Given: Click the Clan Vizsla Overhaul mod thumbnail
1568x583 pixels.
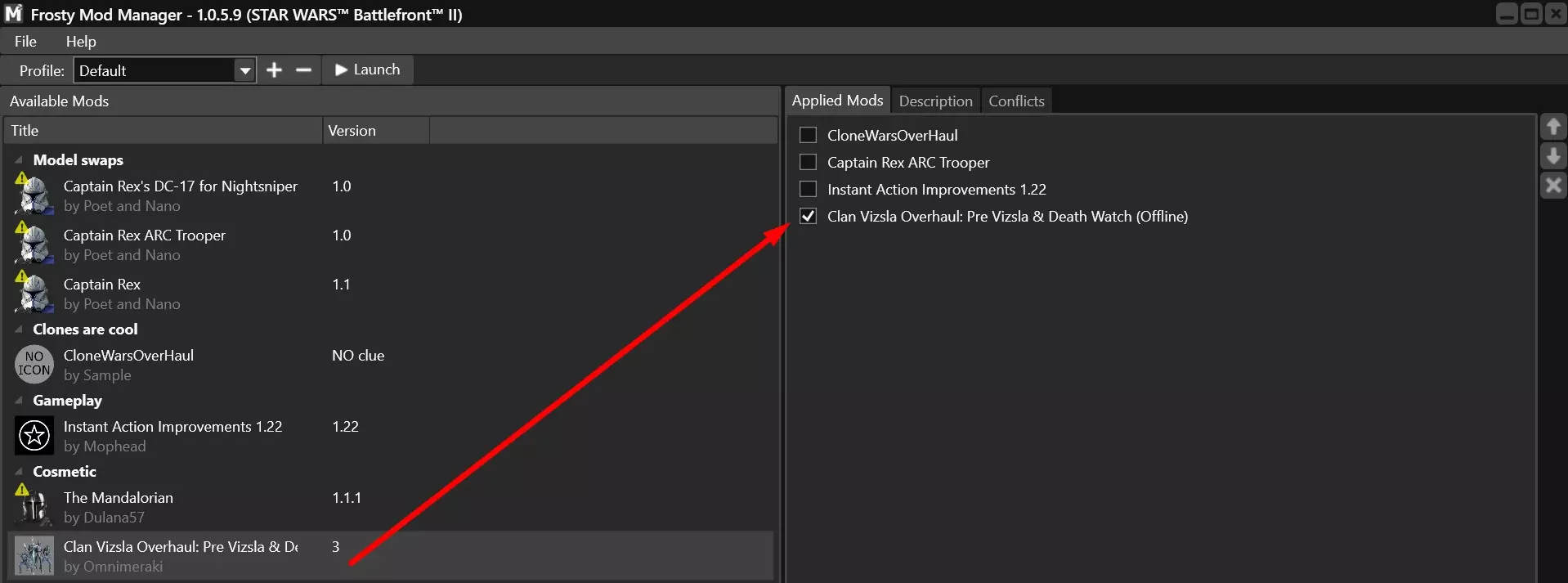Looking at the screenshot, I should click(x=34, y=556).
